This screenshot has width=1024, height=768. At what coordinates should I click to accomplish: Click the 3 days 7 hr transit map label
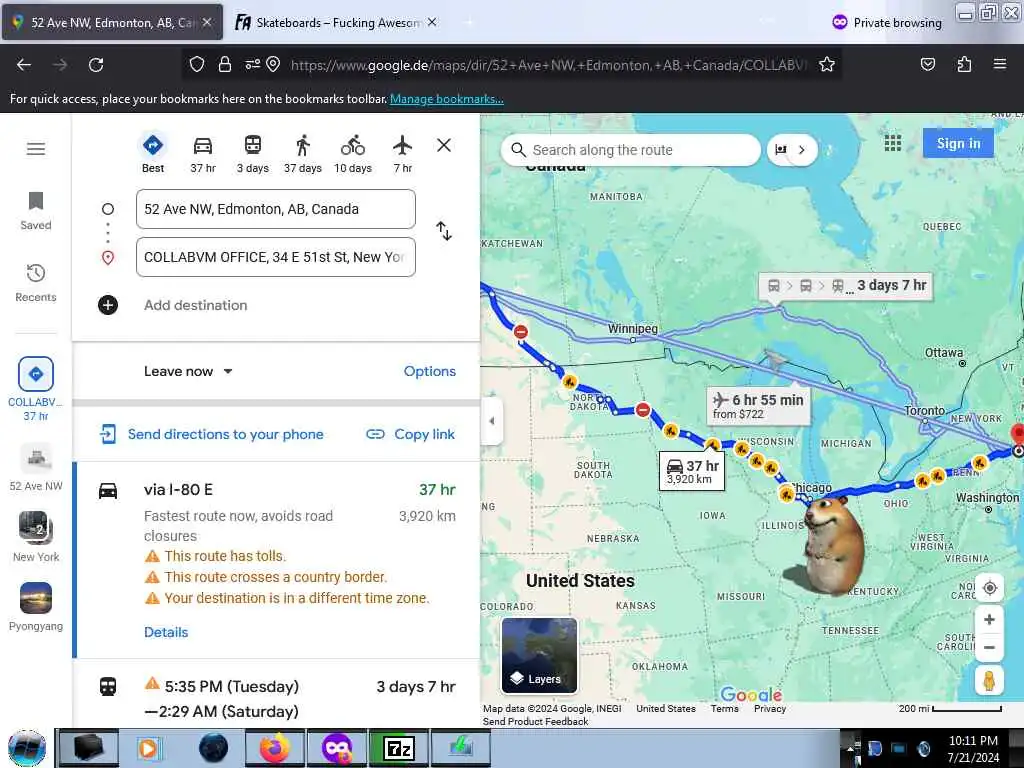[846, 285]
